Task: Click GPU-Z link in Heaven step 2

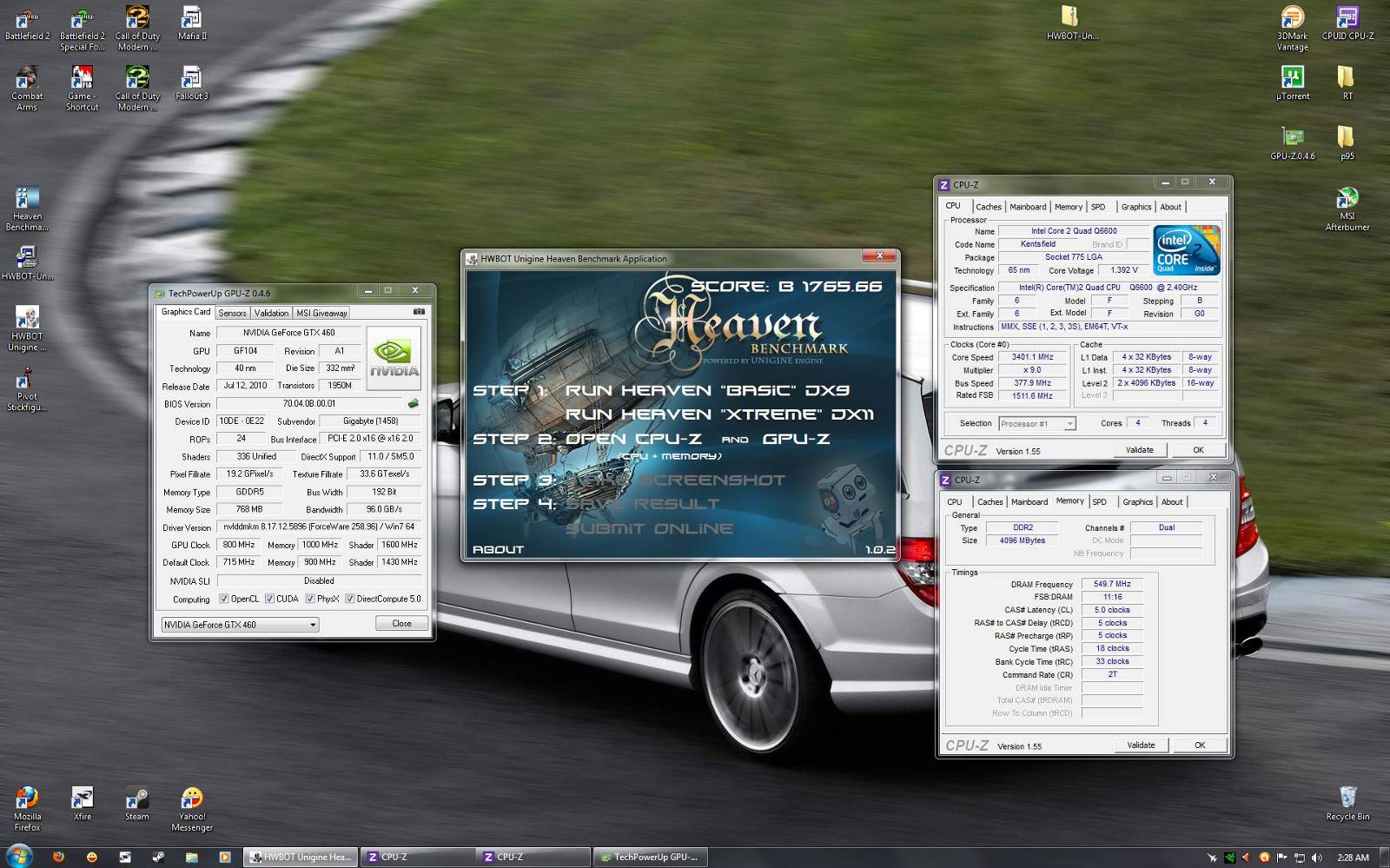Action: tap(796, 439)
